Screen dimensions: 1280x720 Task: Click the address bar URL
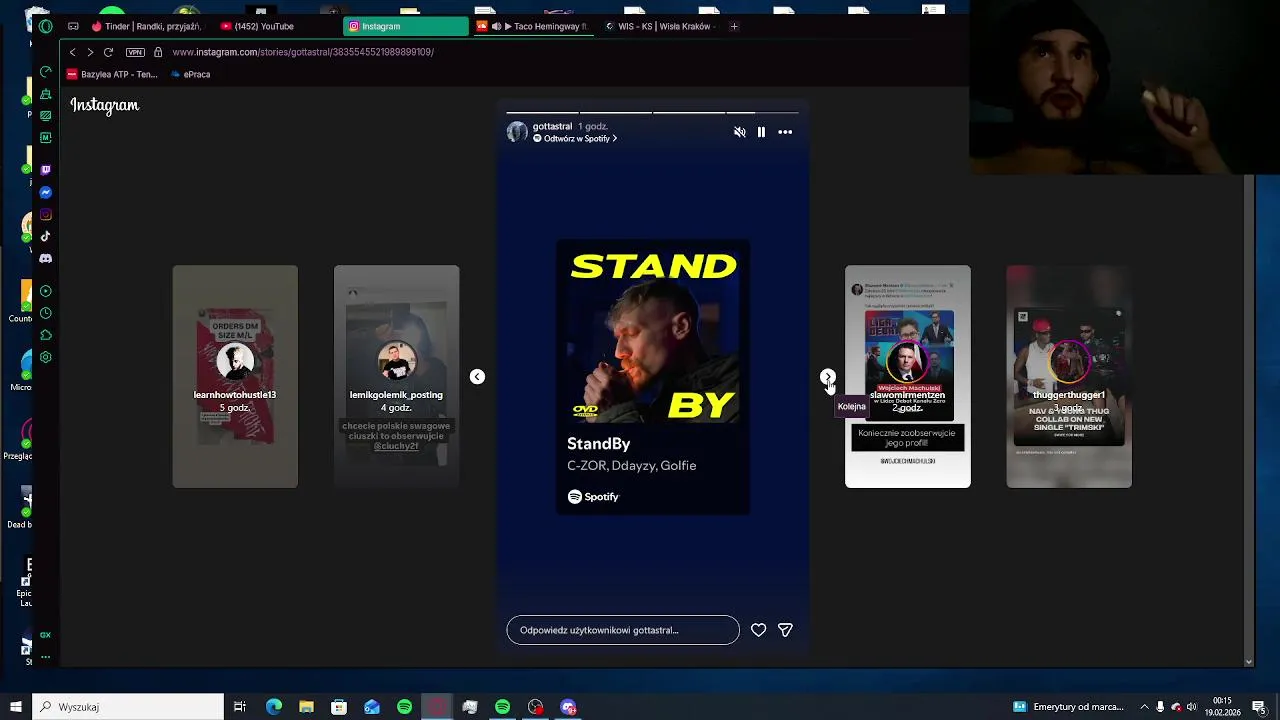click(303, 52)
